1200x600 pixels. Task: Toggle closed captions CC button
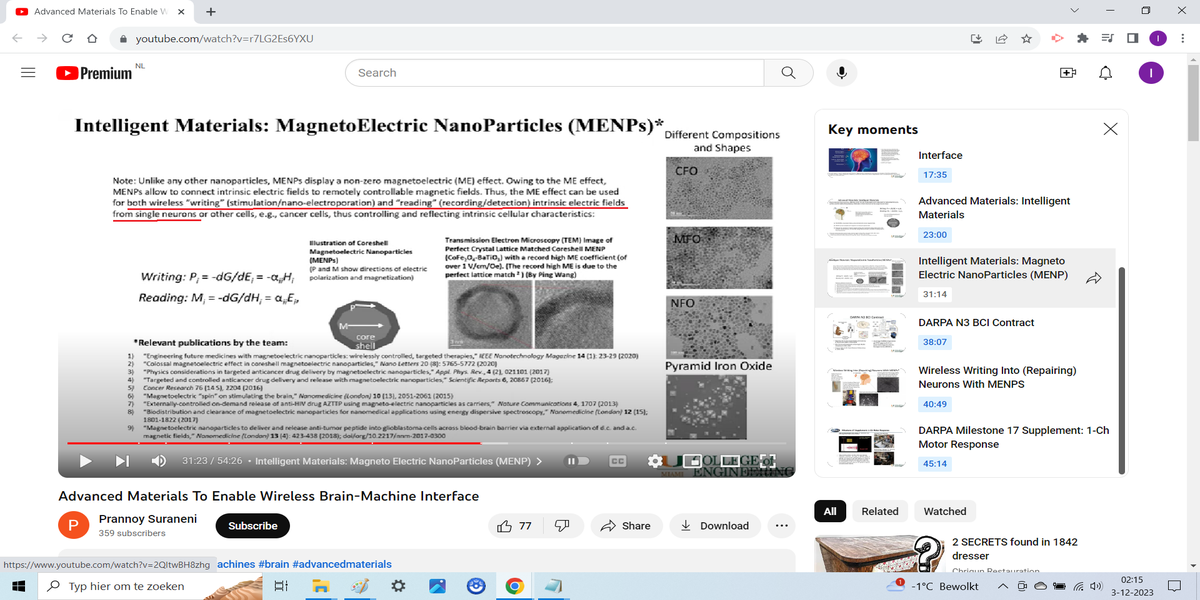tap(618, 462)
